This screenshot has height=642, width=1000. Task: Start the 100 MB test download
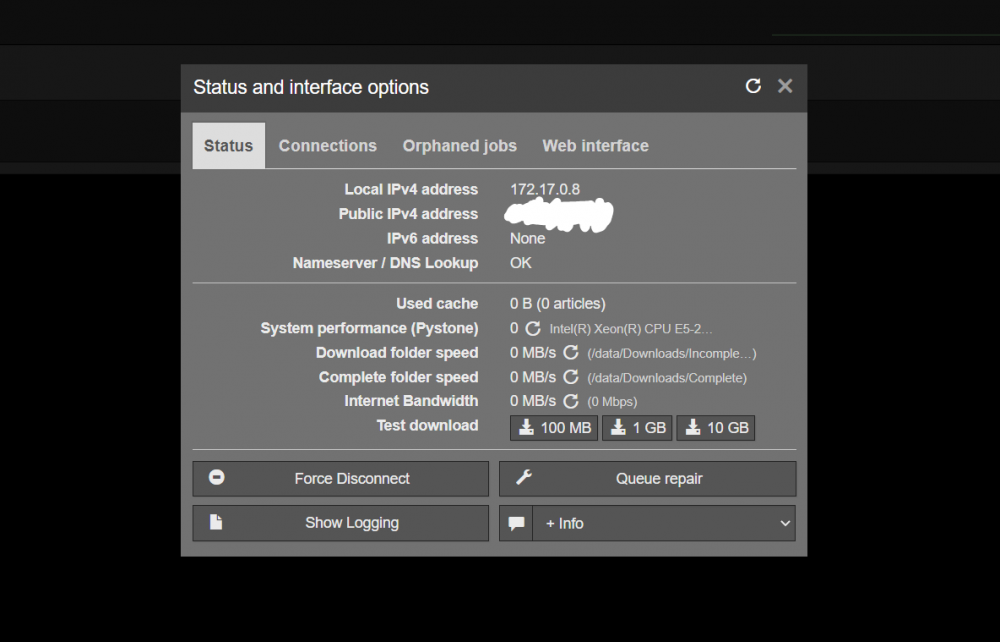click(x=554, y=428)
